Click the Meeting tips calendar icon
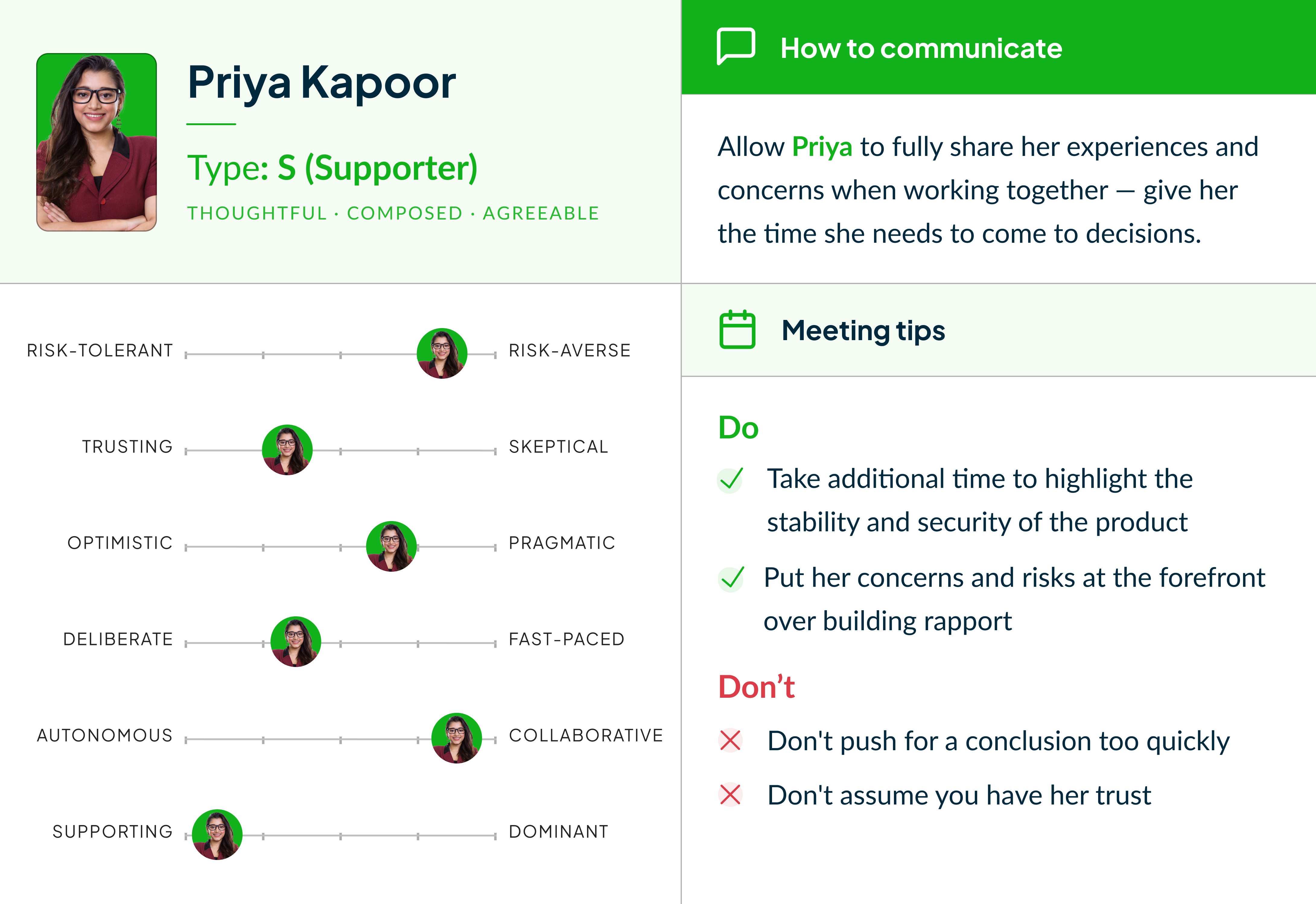 (x=737, y=330)
